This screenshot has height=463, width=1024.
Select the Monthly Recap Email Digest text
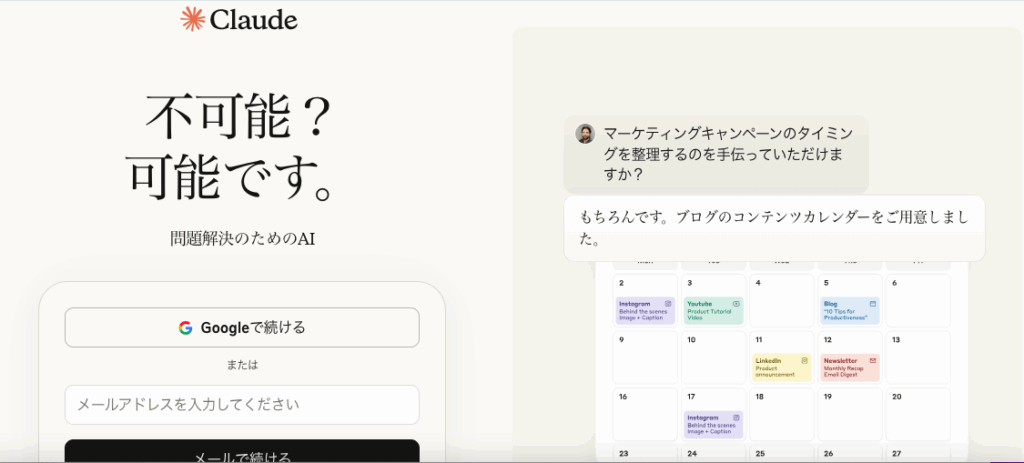843,372
